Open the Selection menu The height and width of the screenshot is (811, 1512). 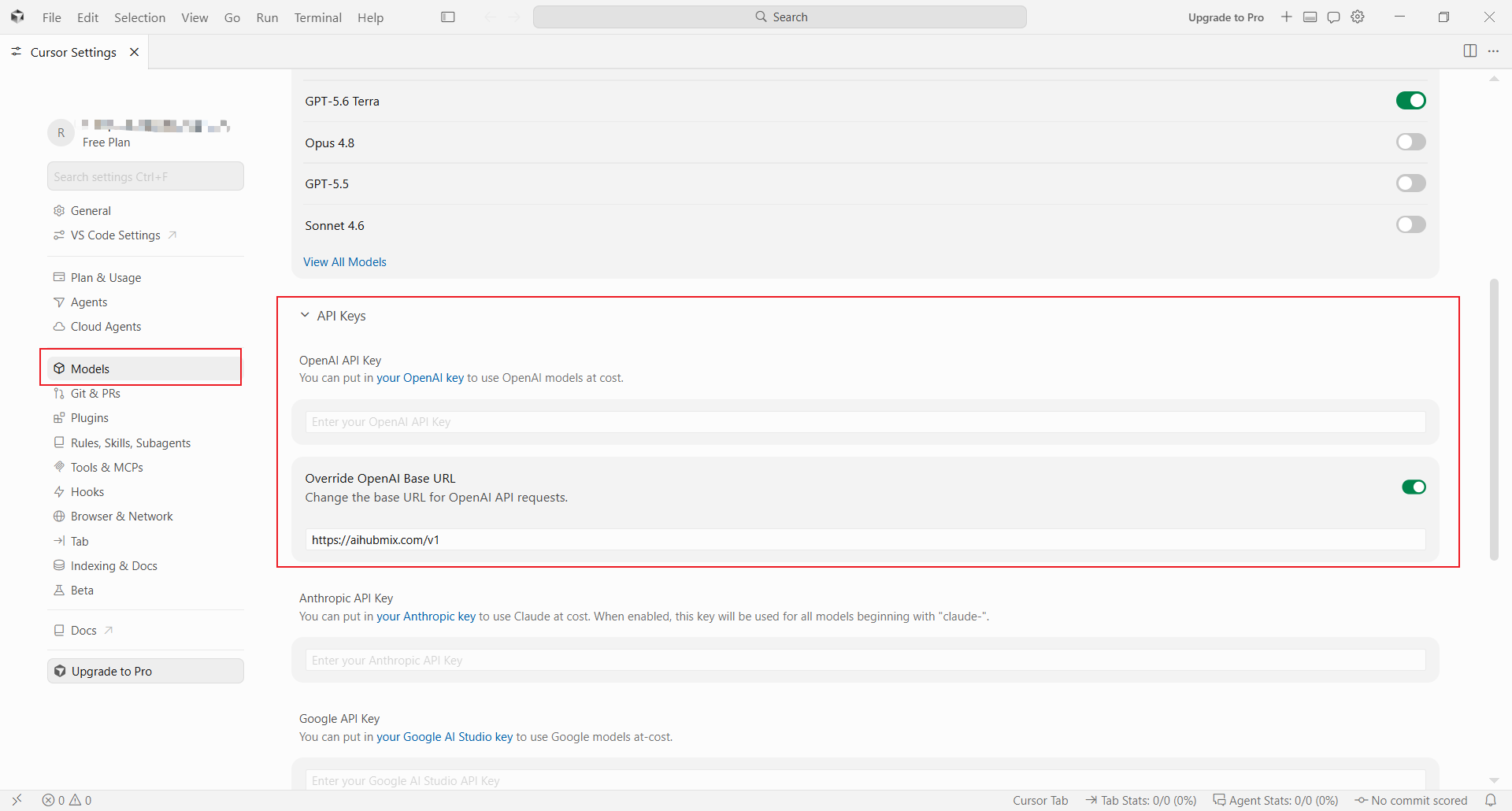coord(139,17)
